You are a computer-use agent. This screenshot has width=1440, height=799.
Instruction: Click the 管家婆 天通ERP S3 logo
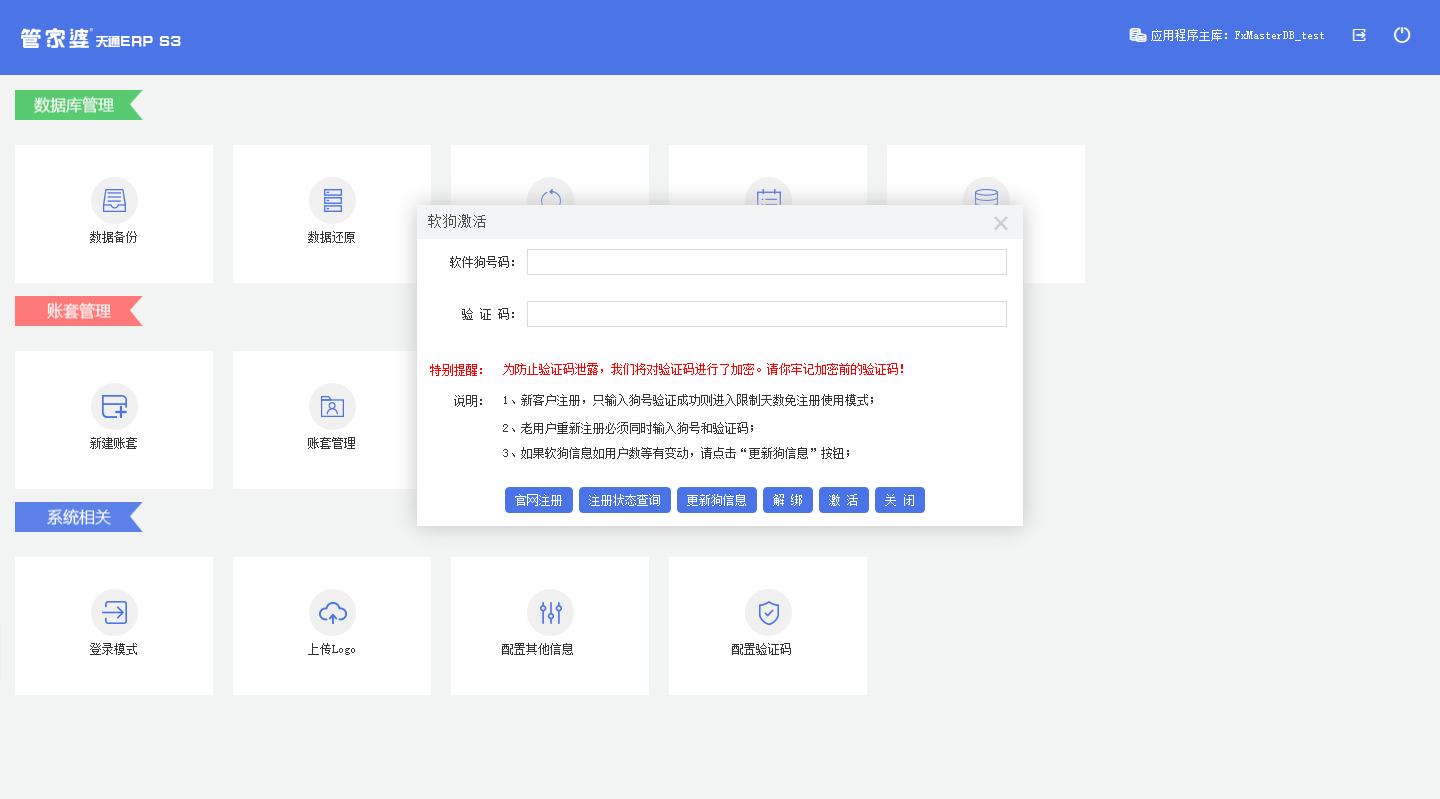101,39
